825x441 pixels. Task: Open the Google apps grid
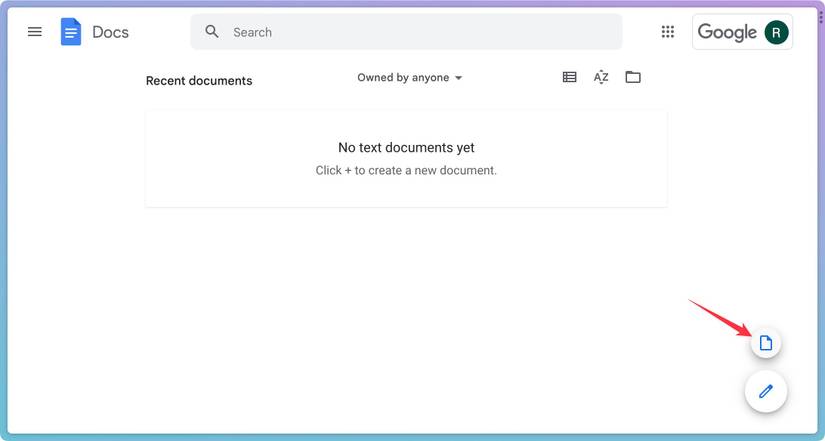(668, 32)
